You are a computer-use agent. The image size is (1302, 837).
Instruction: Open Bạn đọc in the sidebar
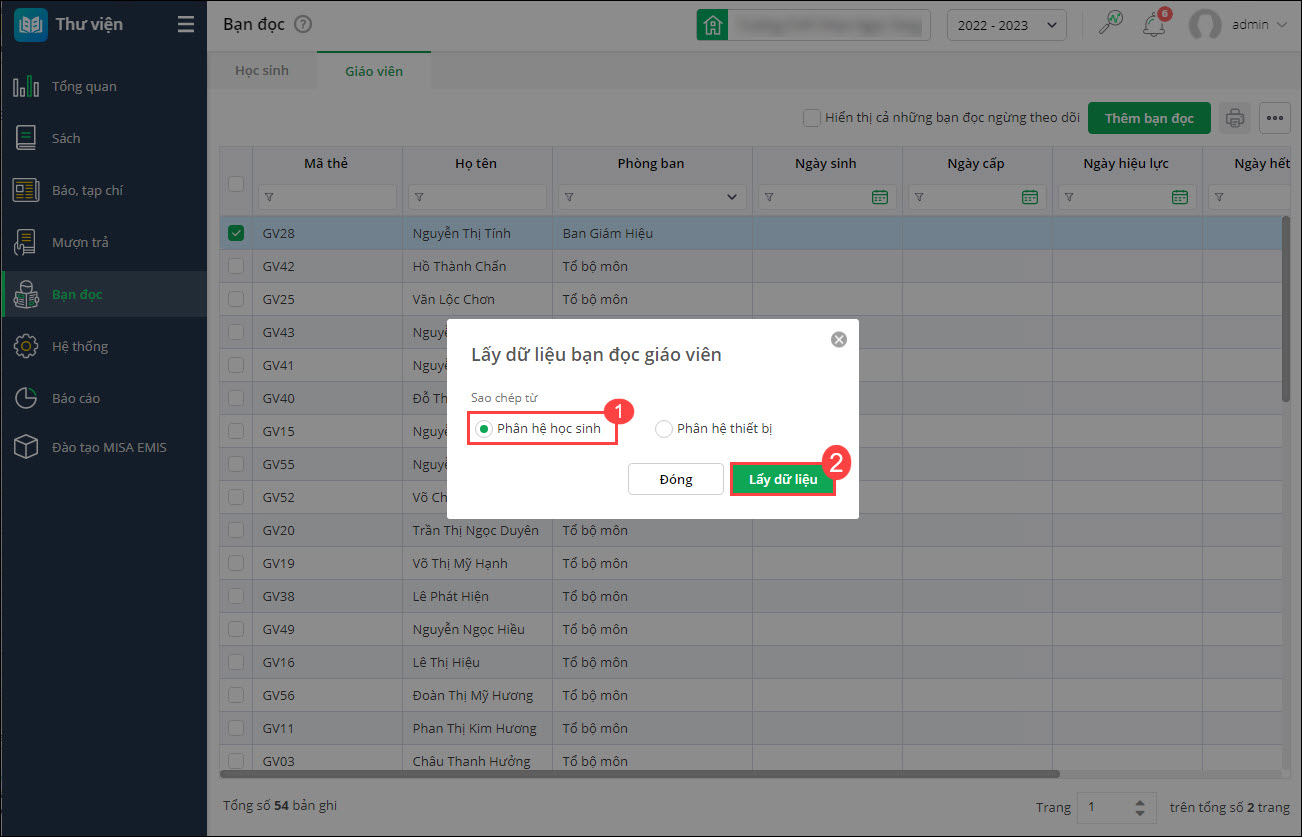[x=104, y=294]
